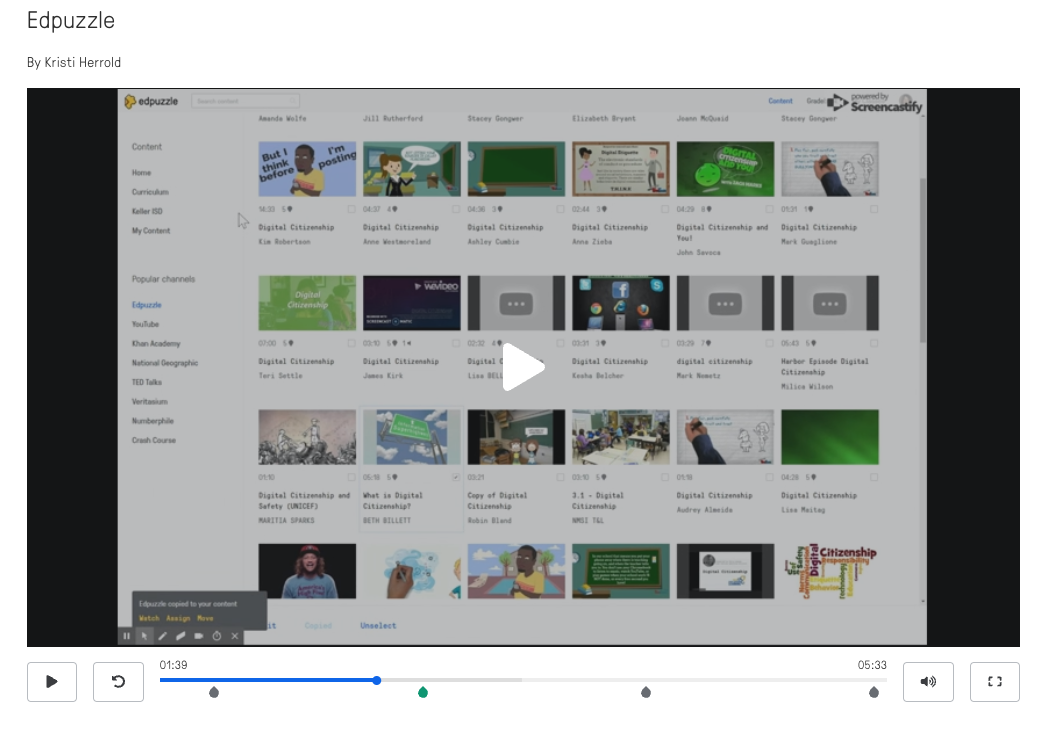
Task: Click Move in the copied notification
Action: point(205,618)
